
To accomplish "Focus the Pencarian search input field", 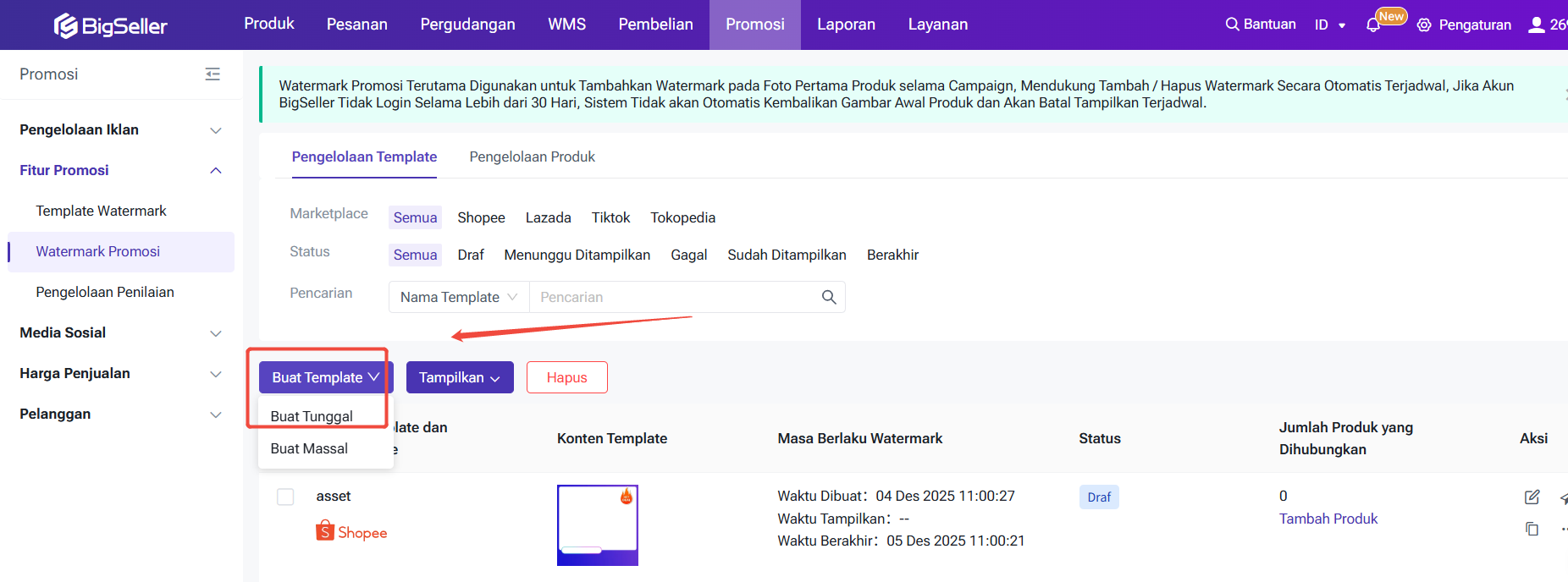I will 673,297.
